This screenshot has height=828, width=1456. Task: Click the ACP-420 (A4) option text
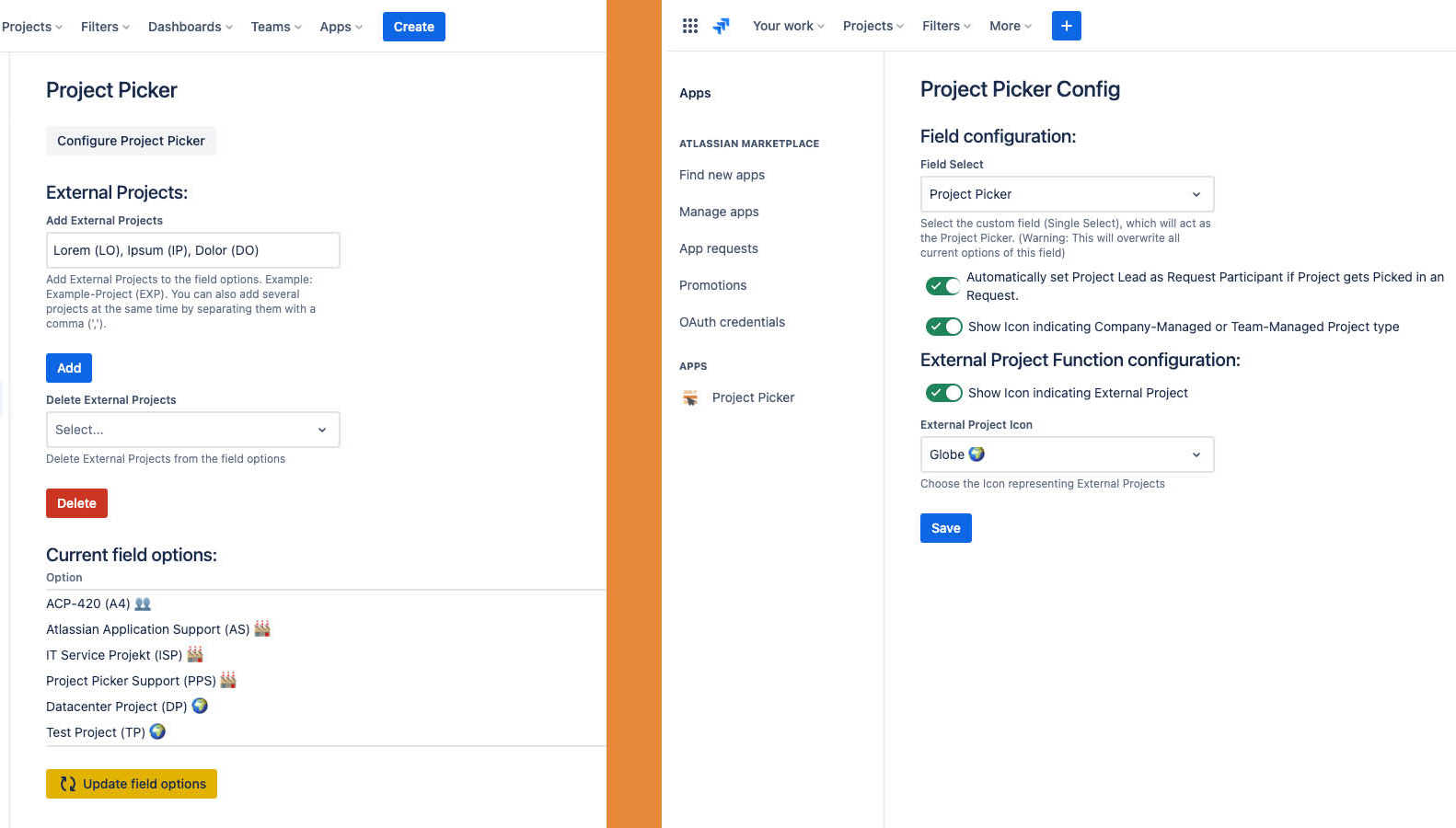point(88,604)
